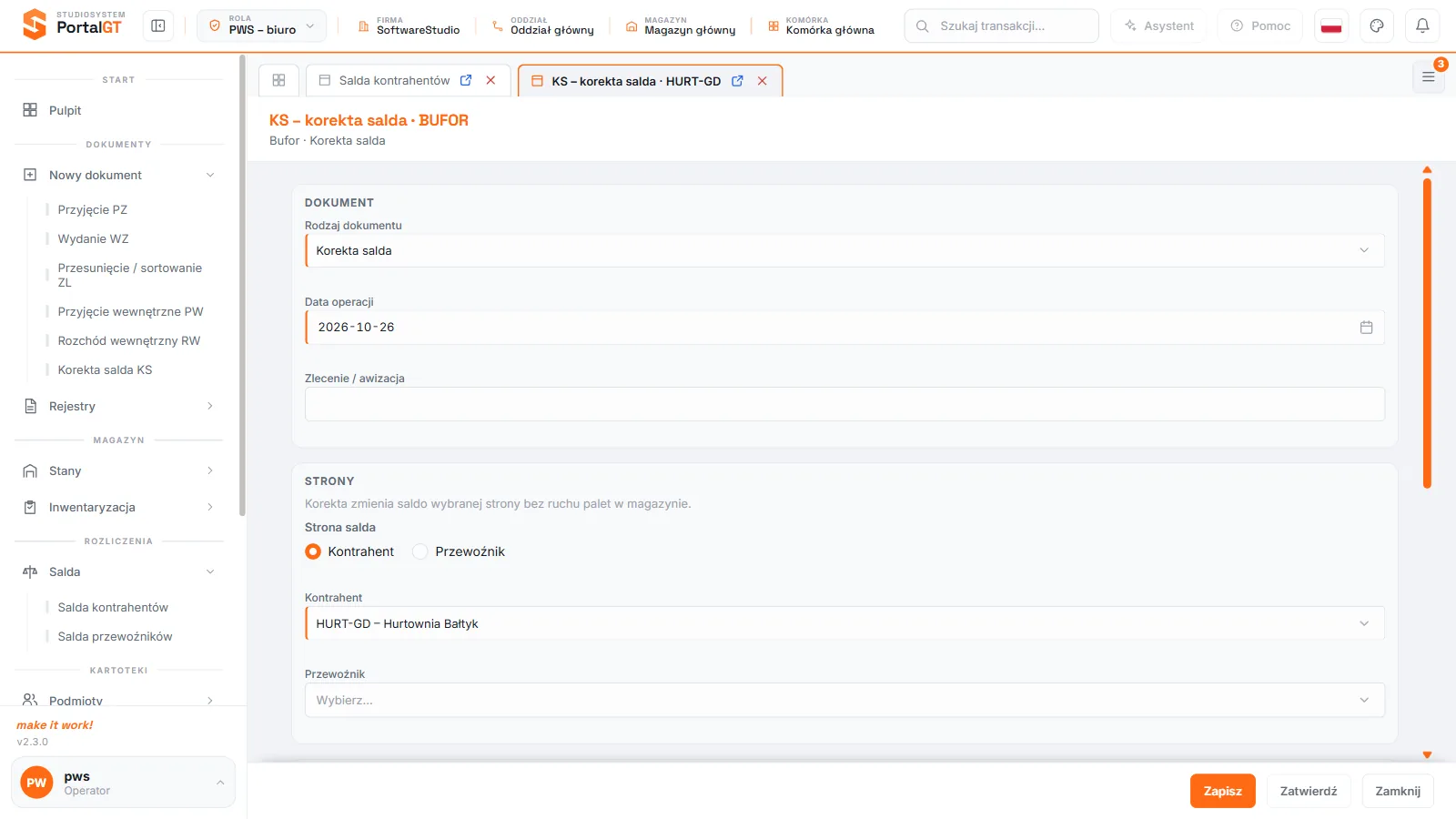This screenshot has height=819, width=1456.
Task: Close the Salda kontrahentów tab
Action: point(490,80)
